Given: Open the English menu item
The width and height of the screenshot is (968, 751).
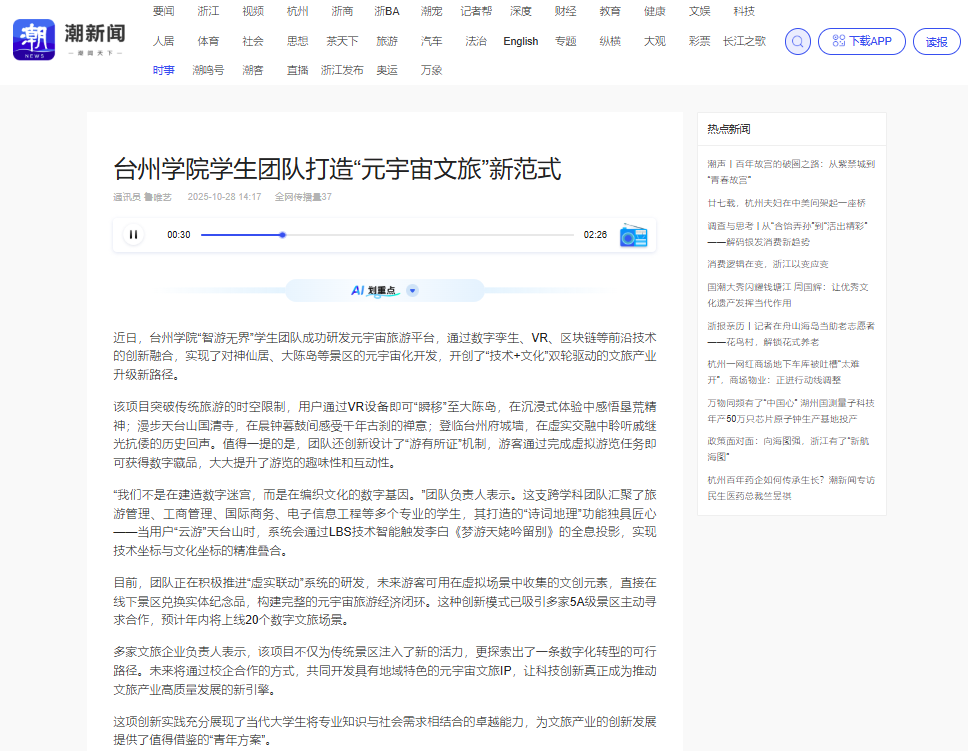Looking at the screenshot, I should point(520,41).
